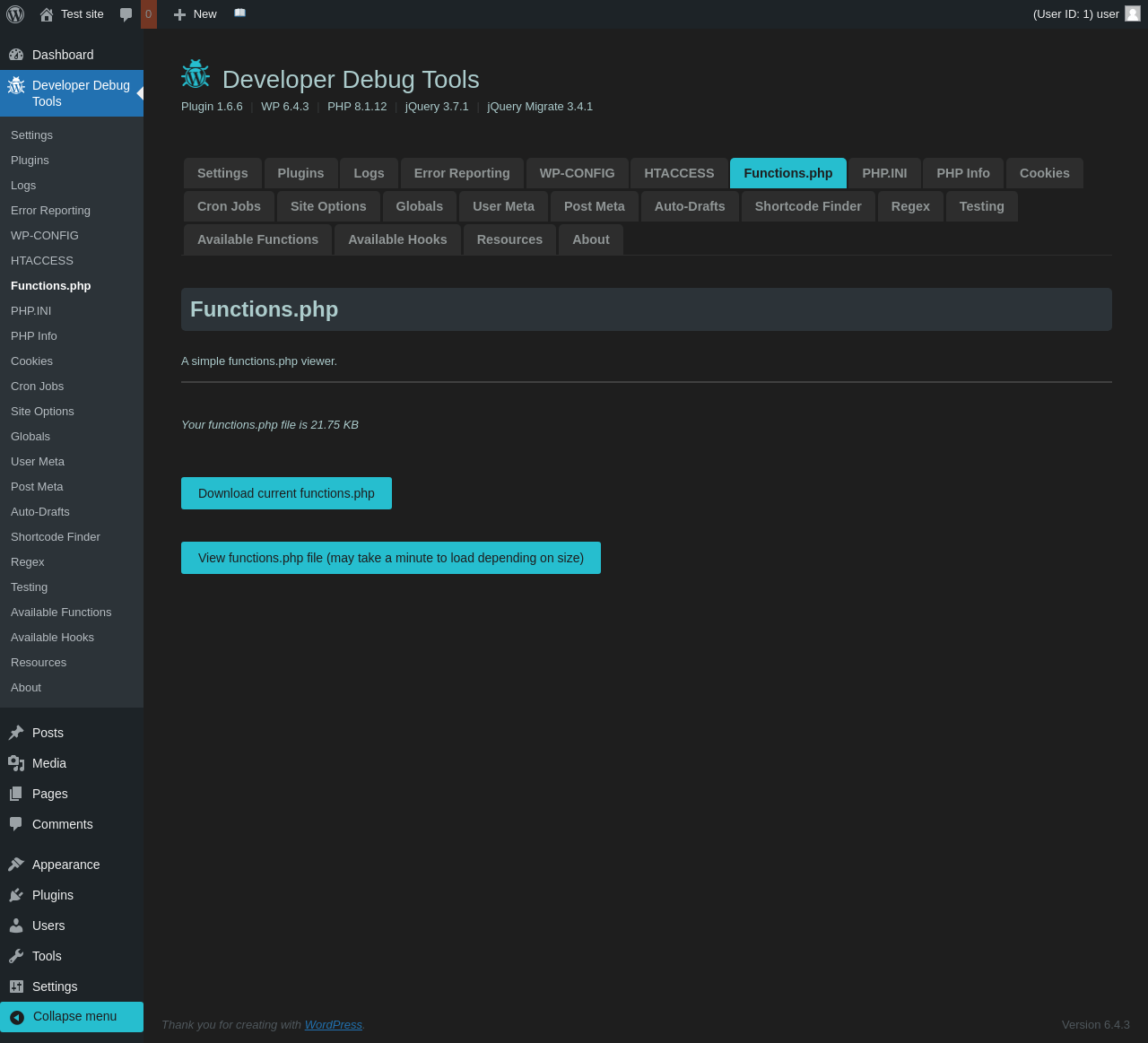1148x1043 pixels.
Task: Select the Cookies tab
Action: coord(1045,173)
